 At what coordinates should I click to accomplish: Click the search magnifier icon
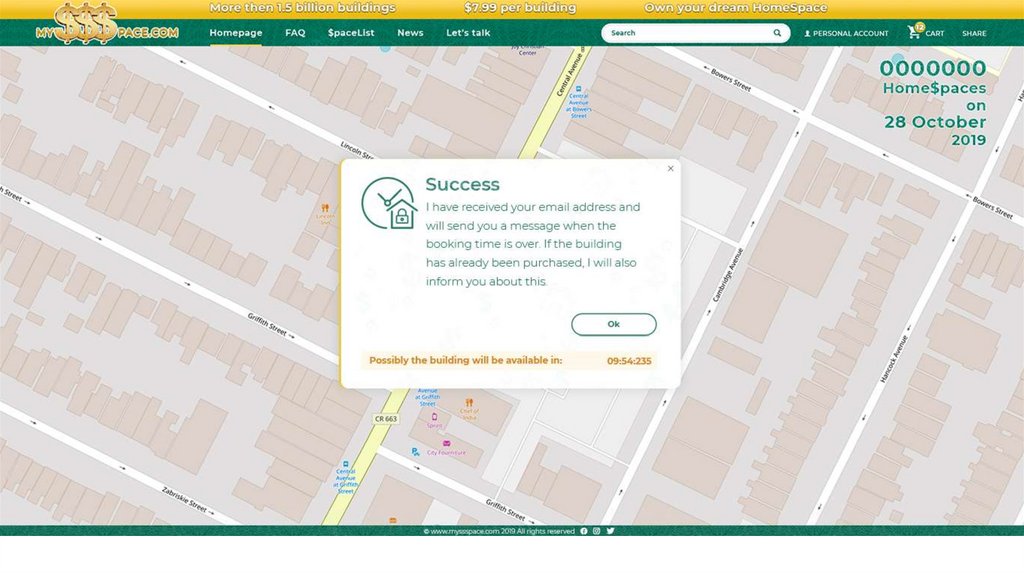(x=777, y=33)
